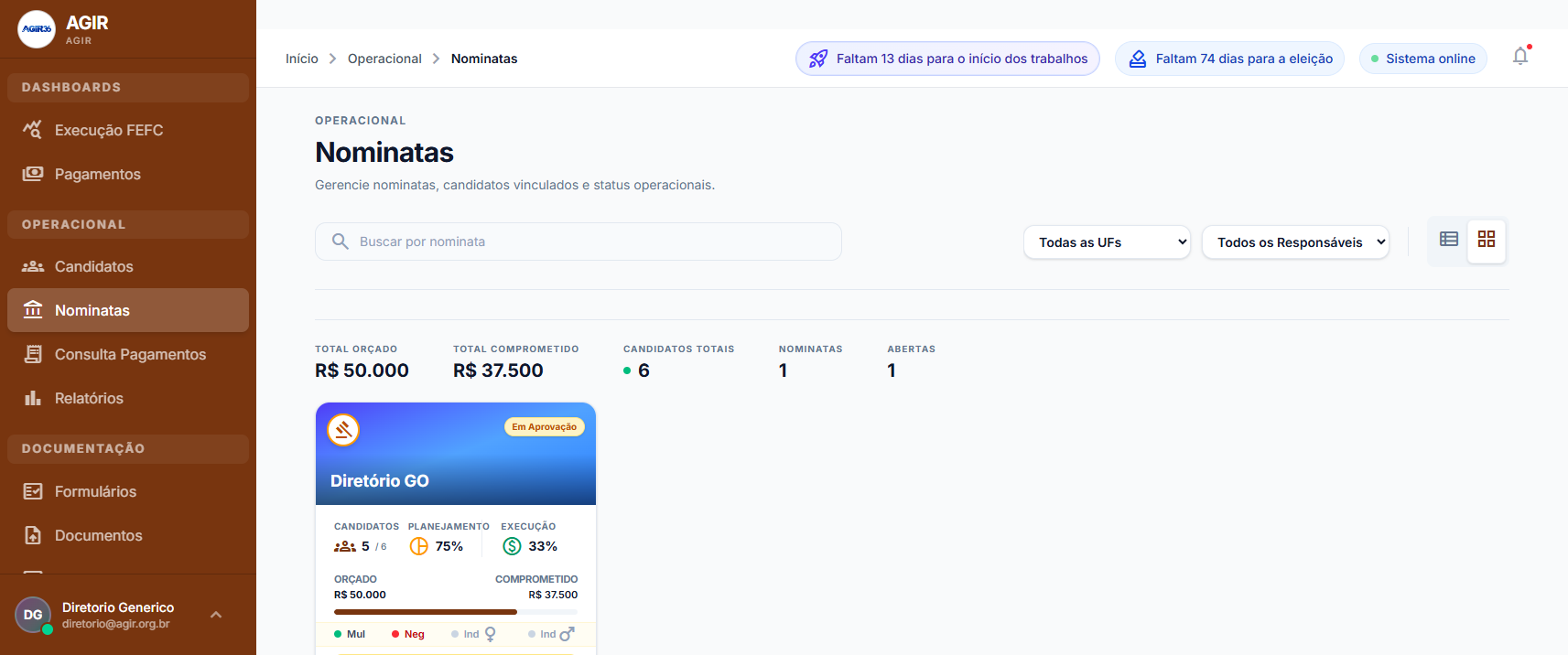Click the card's '33%' execução value
Viewport: 1568px width, 655px height.
click(x=543, y=546)
